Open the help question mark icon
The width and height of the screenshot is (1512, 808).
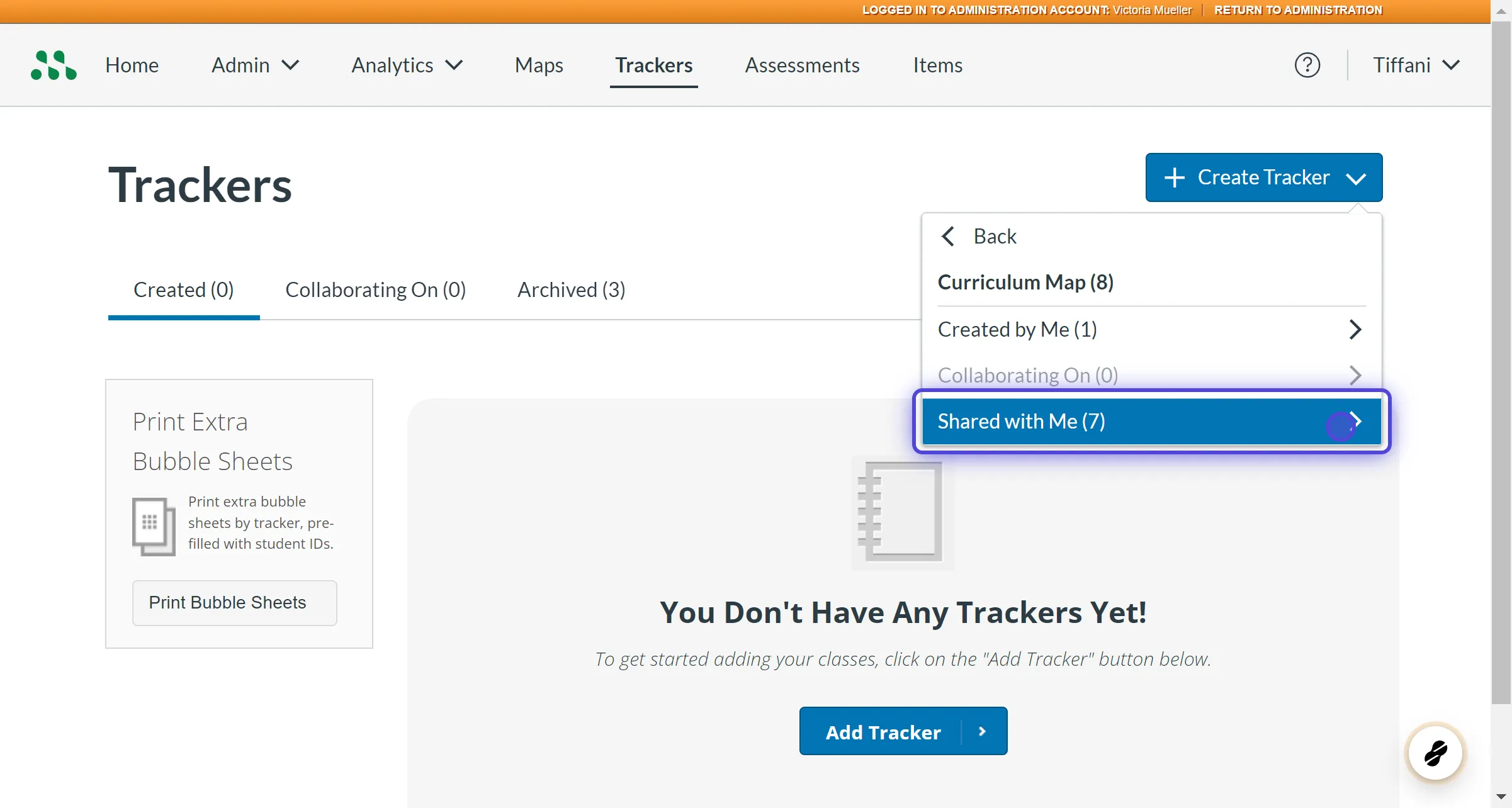point(1307,65)
